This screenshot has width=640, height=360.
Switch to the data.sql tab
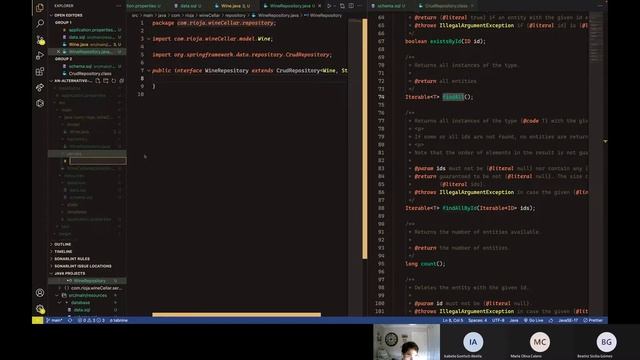[x=189, y=6]
